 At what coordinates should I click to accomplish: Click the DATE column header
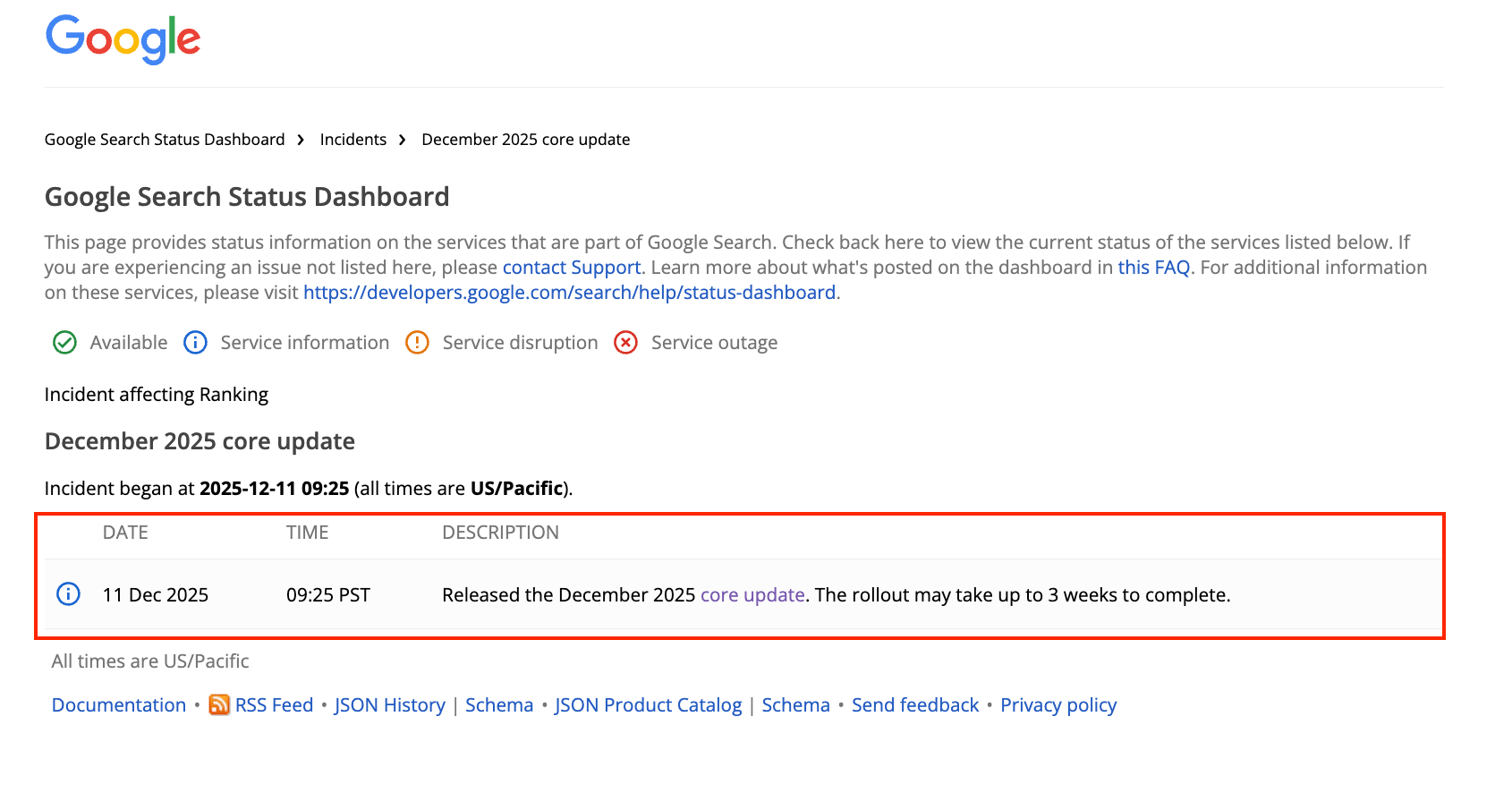(x=125, y=533)
